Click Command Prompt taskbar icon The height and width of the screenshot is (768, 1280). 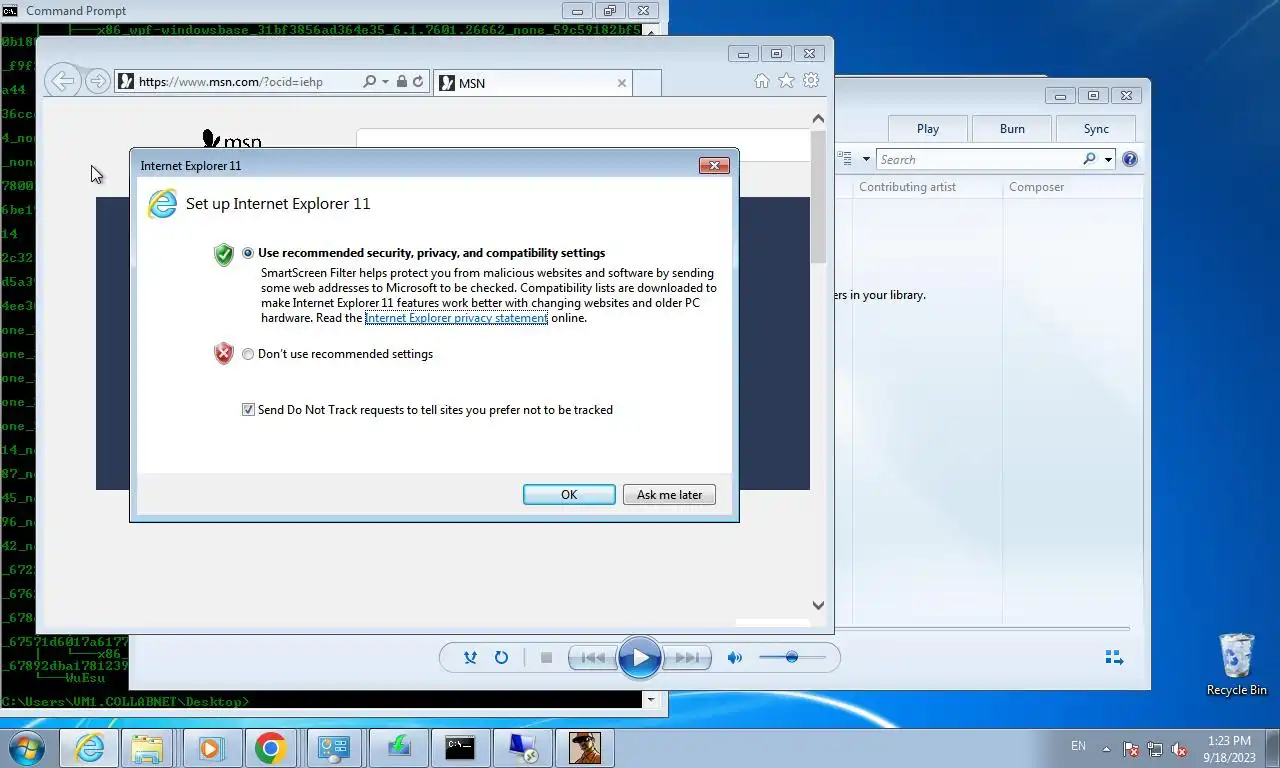460,748
